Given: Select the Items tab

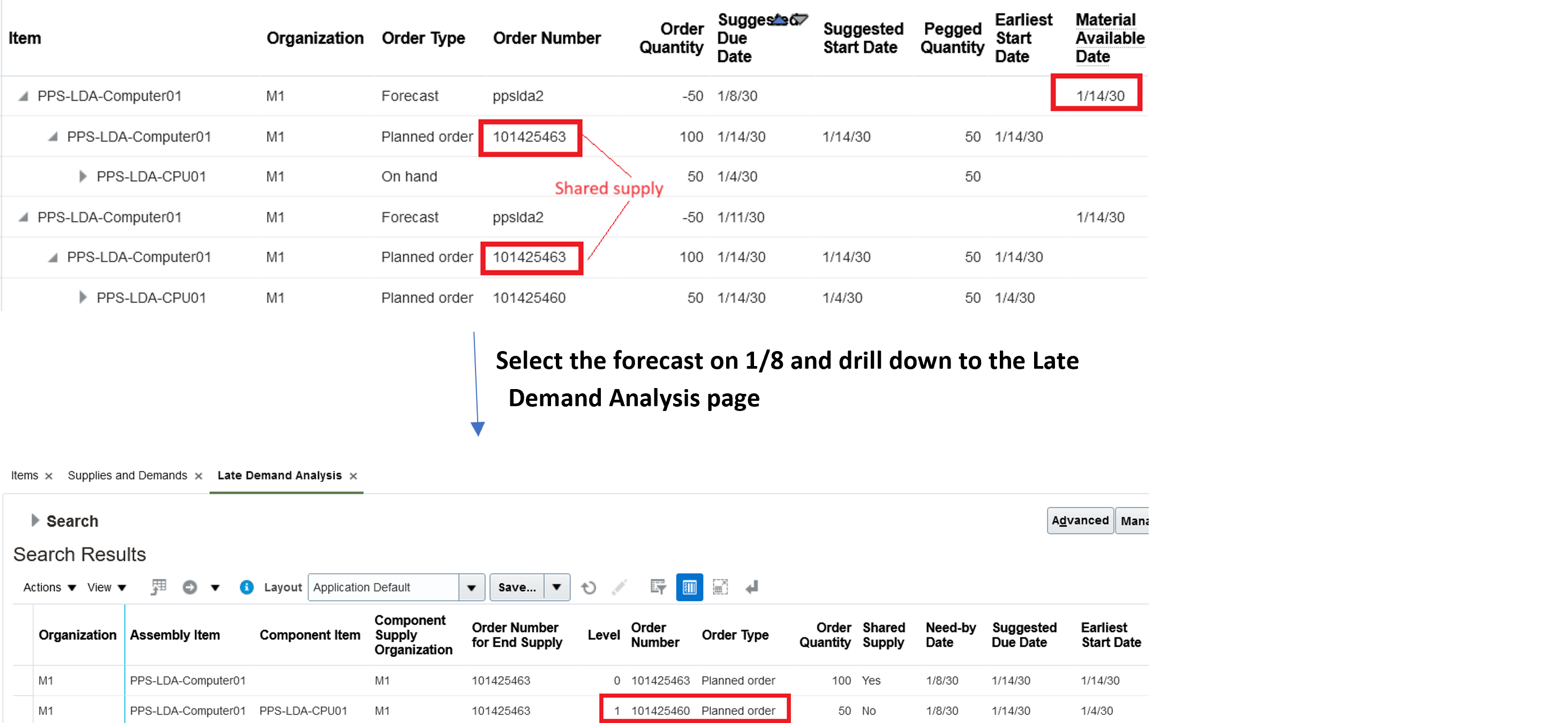Looking at the screenshot, I should pos(24,476).
